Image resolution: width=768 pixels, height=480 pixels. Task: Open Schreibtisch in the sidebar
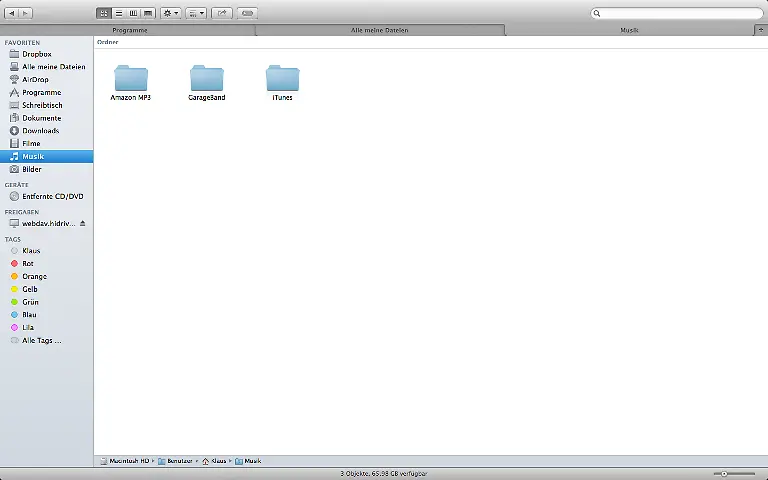coord(47,105)
